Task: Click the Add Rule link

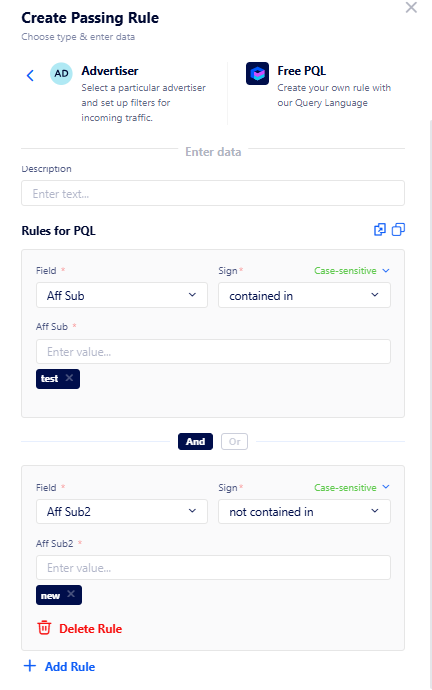Action: point(70,666)
